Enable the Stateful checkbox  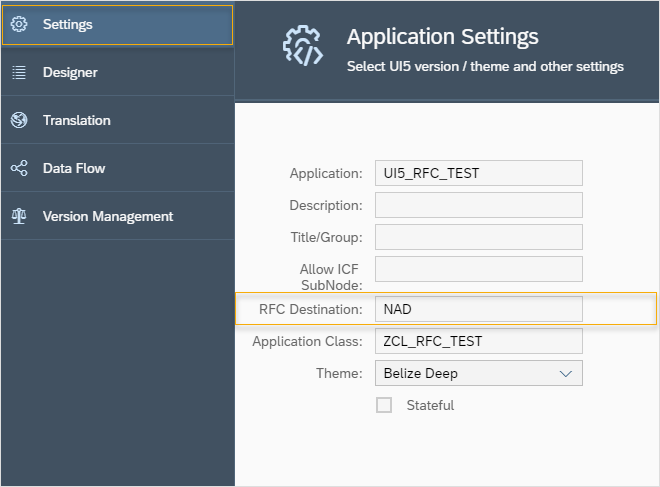coord(384,405)
